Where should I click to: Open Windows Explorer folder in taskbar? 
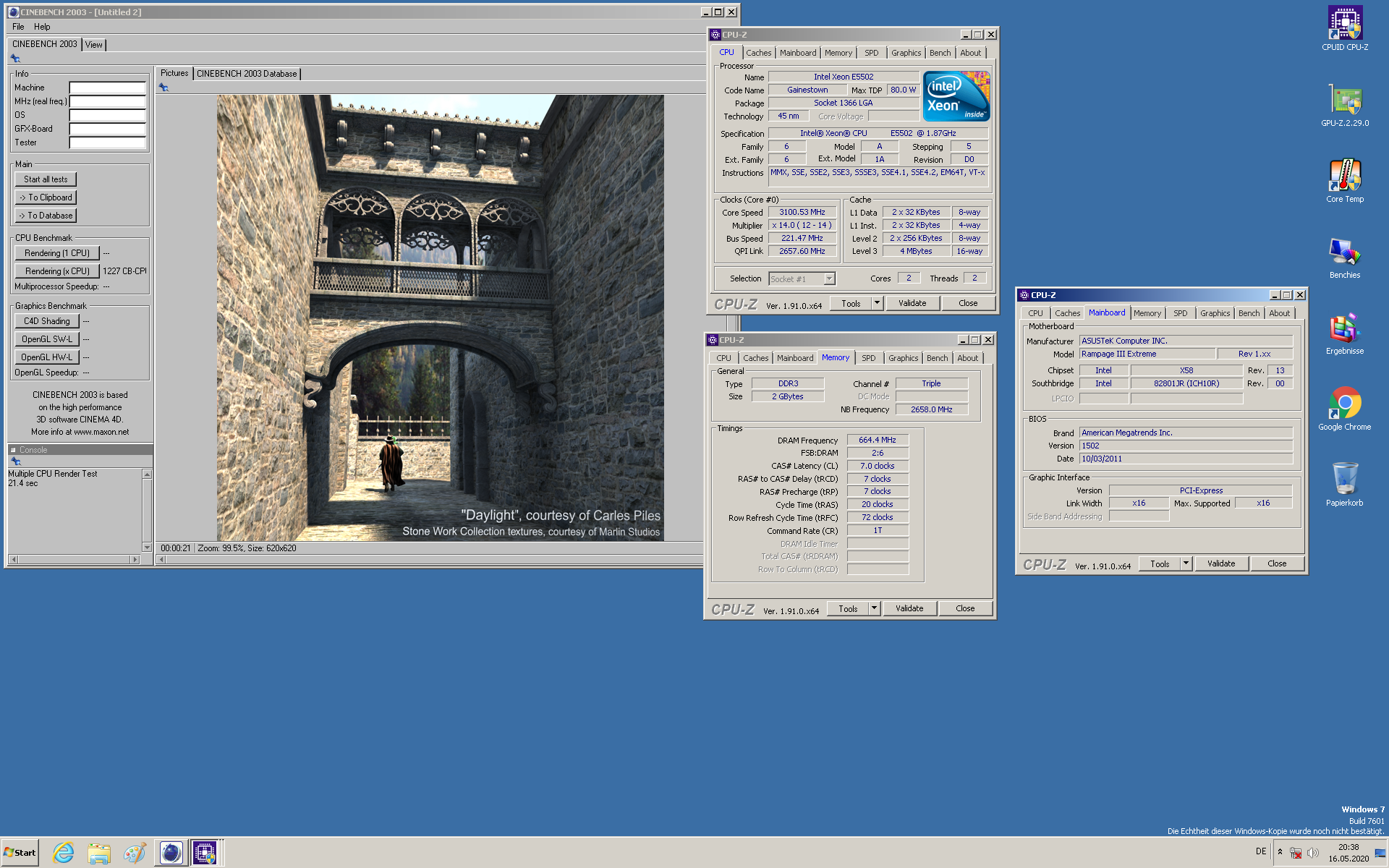pos(99,854)
